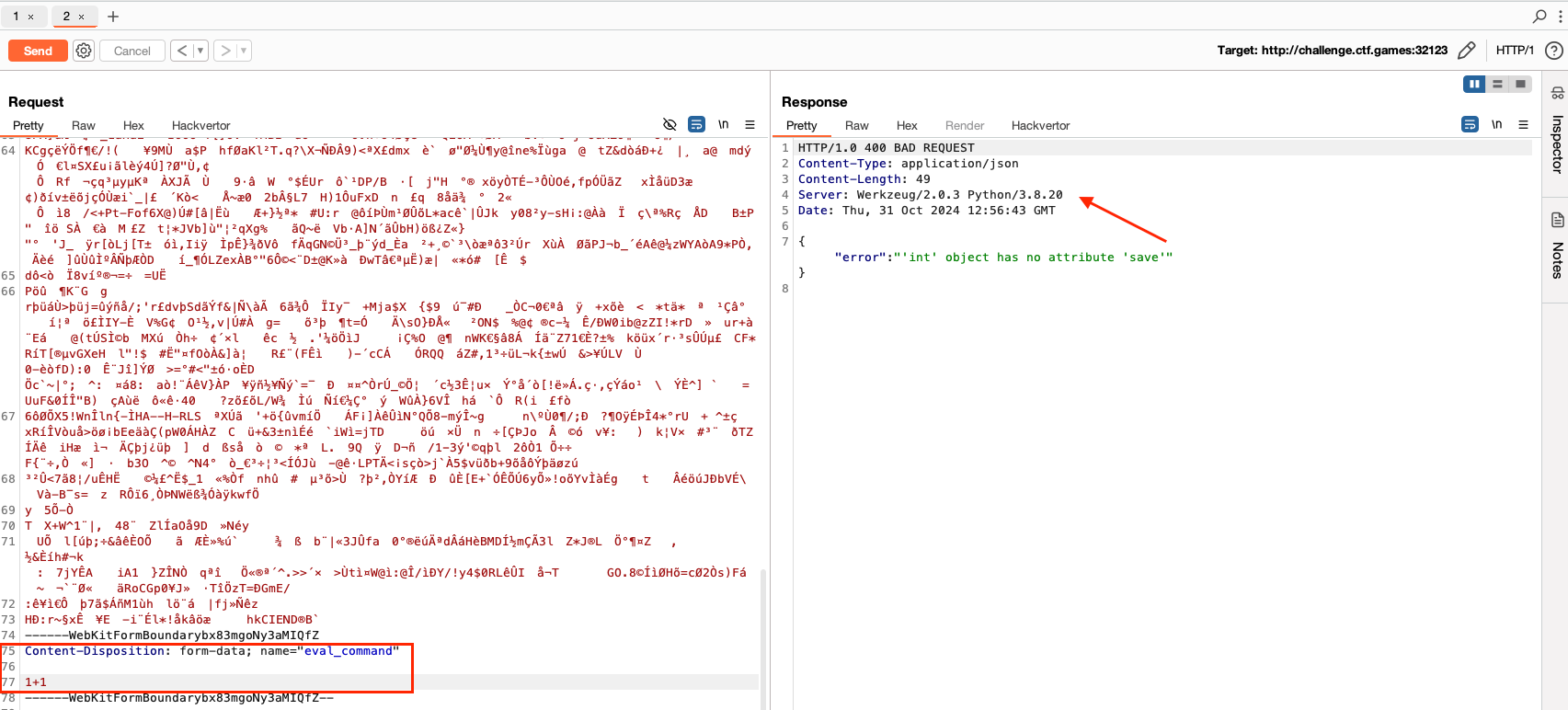
Task: Click the Content-Length: 49 response header
Action: (x=864, y=179)
